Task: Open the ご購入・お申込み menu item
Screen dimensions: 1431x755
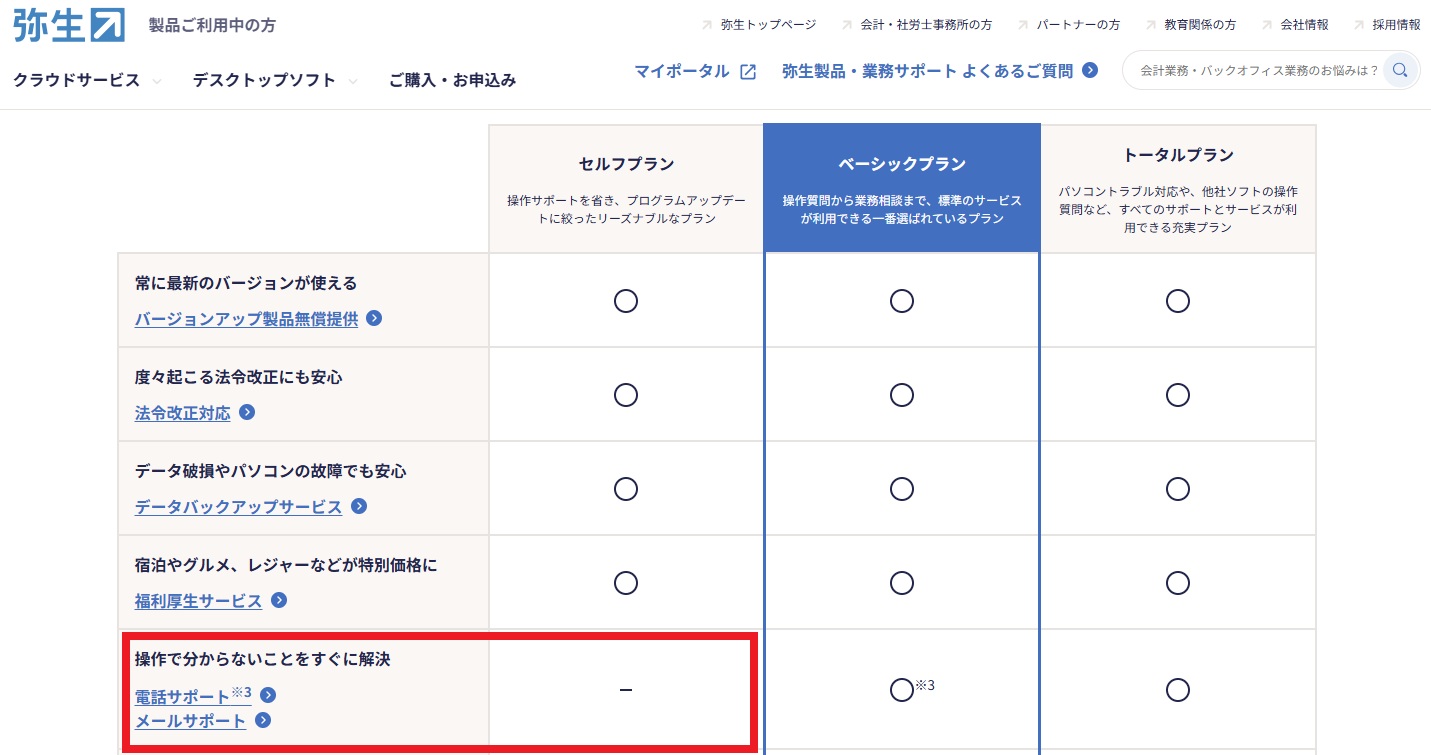Action: (x=452, y=81)
